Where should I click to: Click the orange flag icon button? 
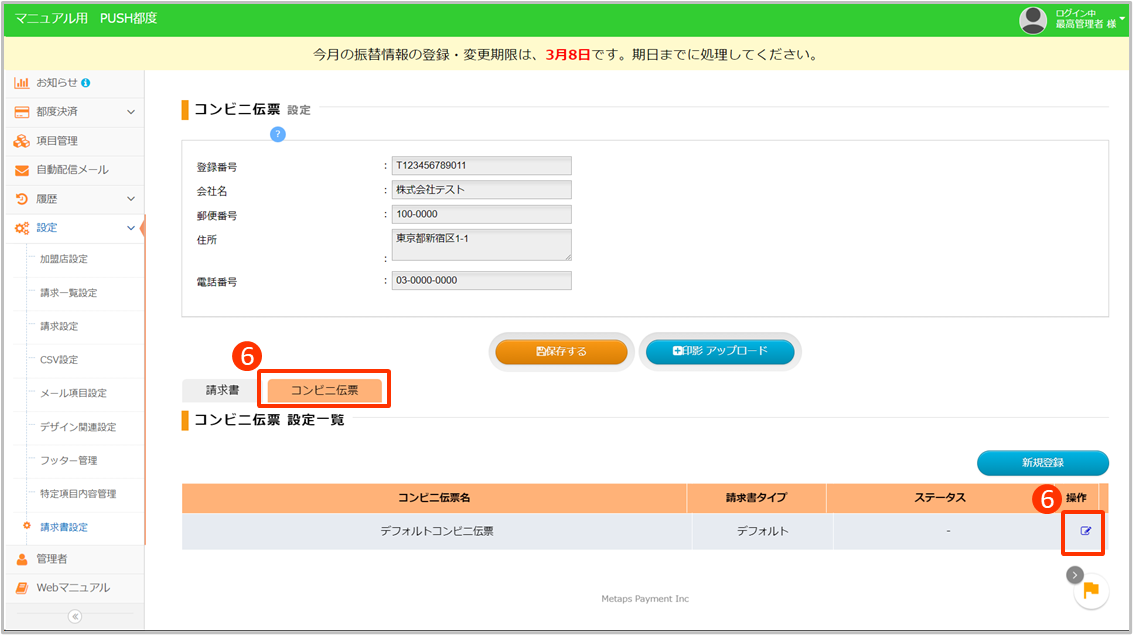pyautogui.click(x=1091, y=590)
